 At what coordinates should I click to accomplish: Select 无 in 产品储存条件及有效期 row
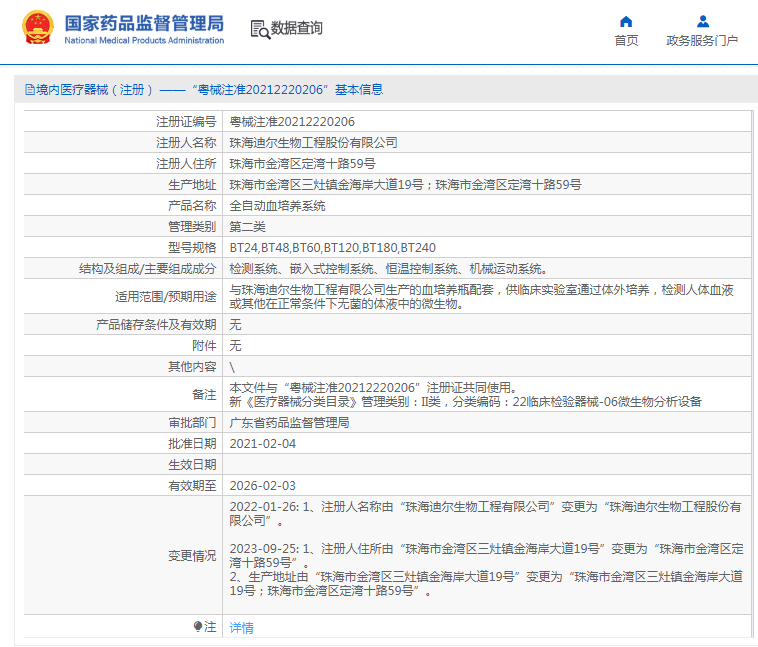(235, 325)
